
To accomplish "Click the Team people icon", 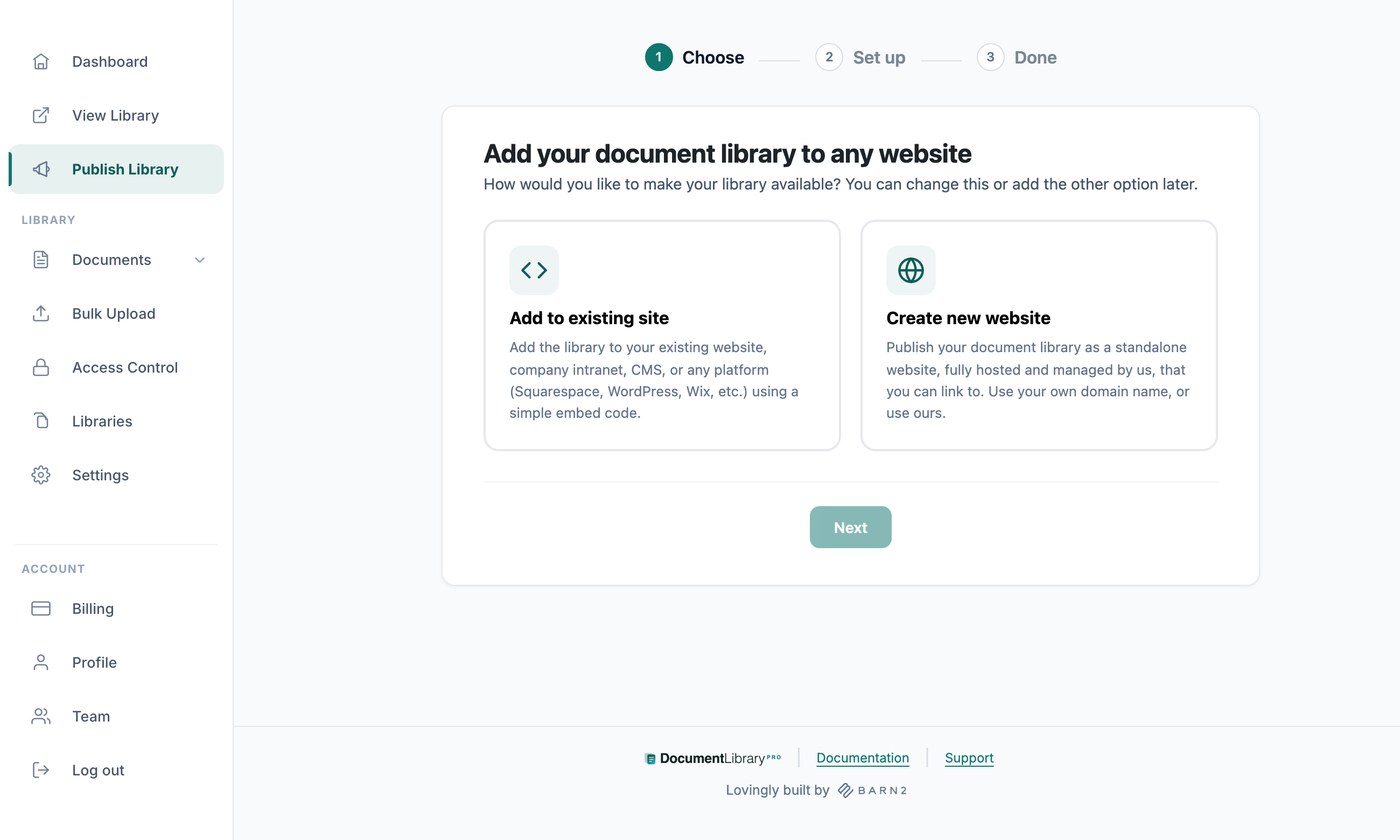I will (41, 717).
